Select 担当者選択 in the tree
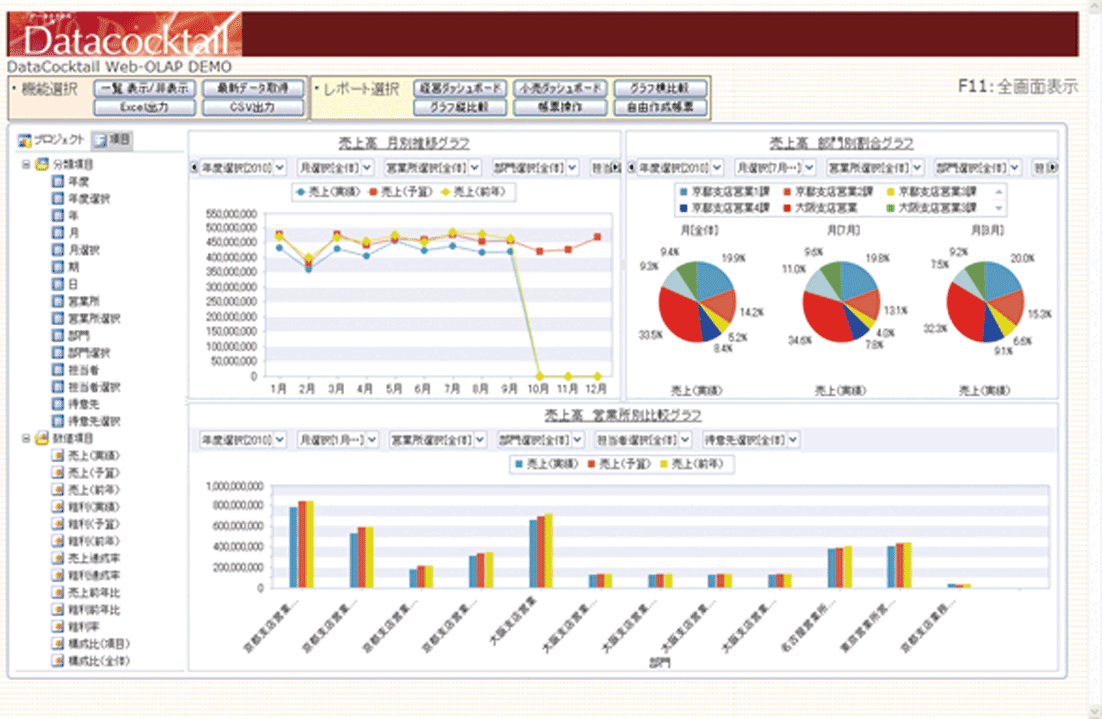The width and height of the screenshot is (1102, 719). [x=94, y=387]
